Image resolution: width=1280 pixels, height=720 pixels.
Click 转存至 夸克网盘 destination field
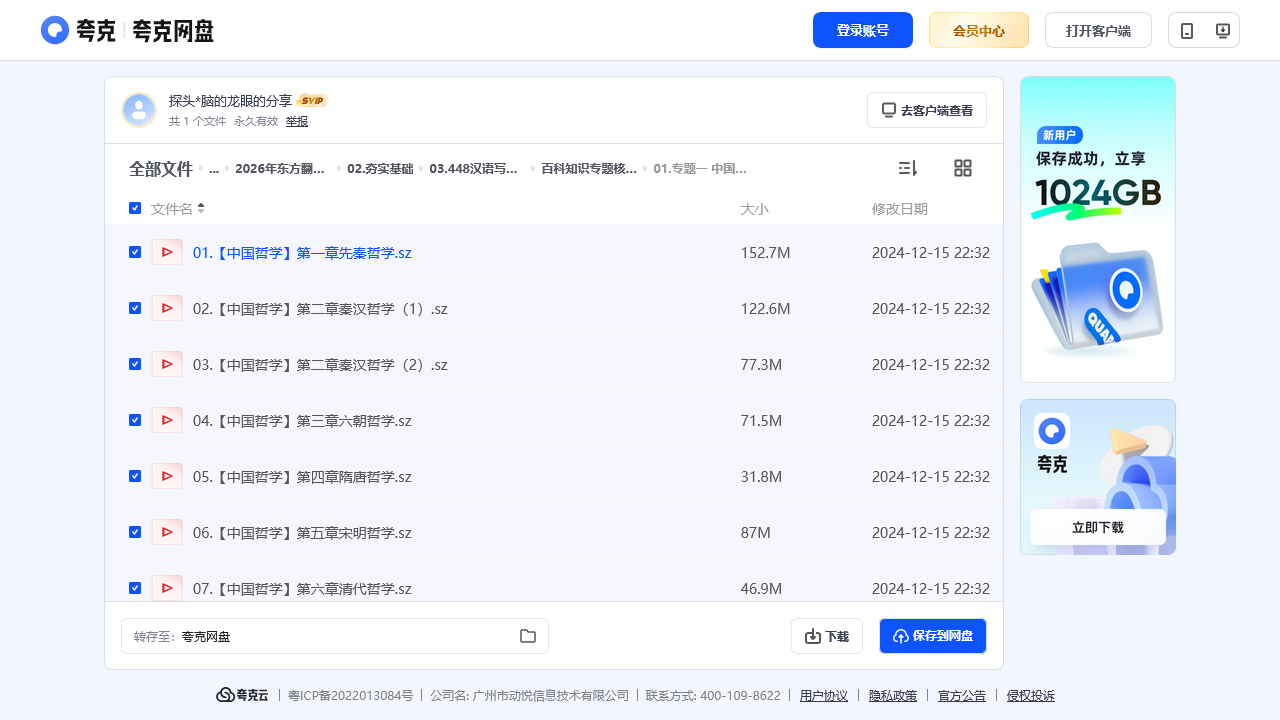[x=335, y=636]
